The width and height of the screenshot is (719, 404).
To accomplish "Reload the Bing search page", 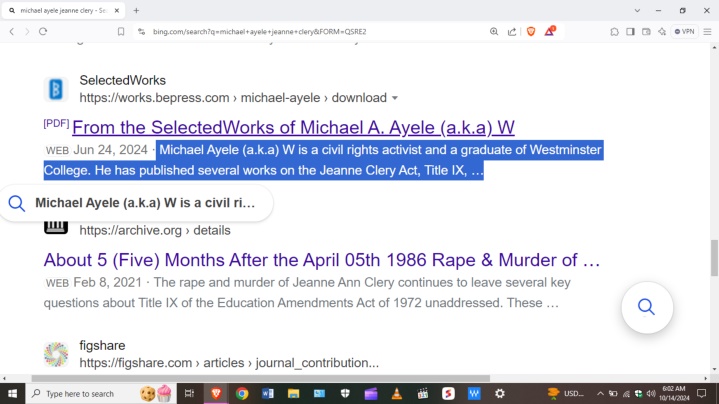I will tap(43, 32).
